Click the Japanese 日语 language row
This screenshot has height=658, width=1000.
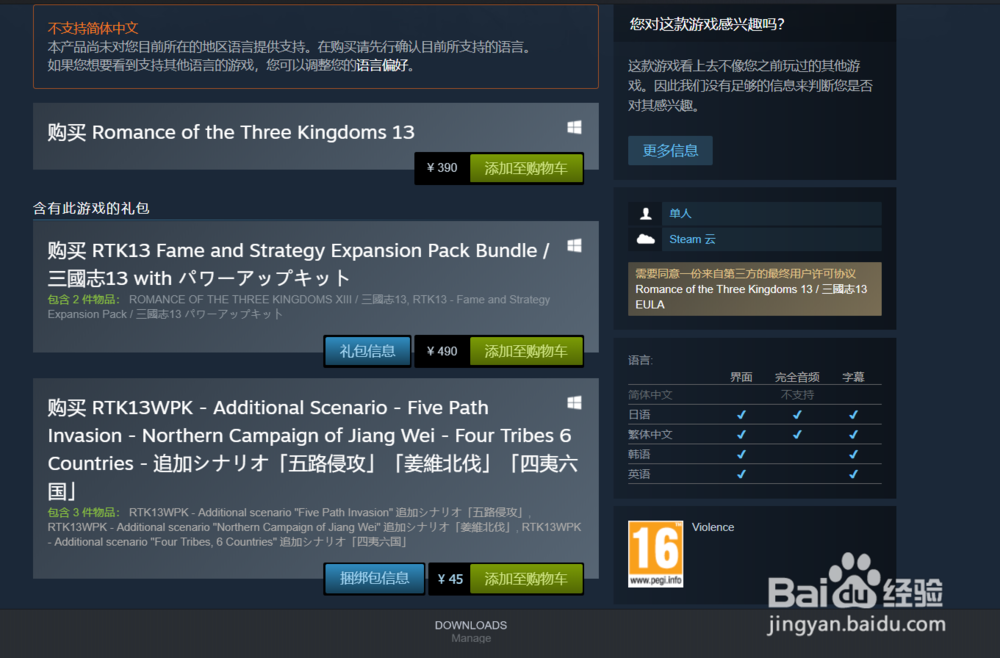coord(754,414)
